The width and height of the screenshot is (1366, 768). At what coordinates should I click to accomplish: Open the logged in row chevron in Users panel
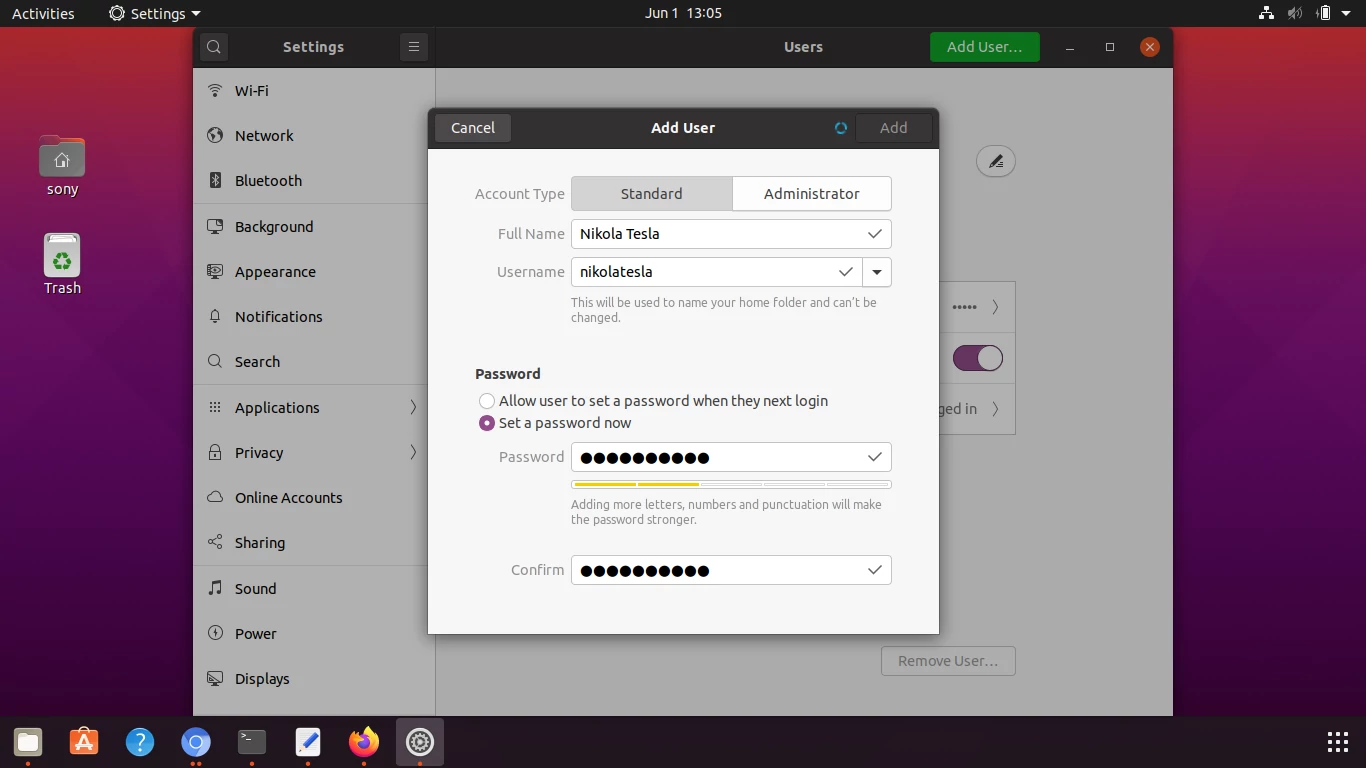coord(995,409)
